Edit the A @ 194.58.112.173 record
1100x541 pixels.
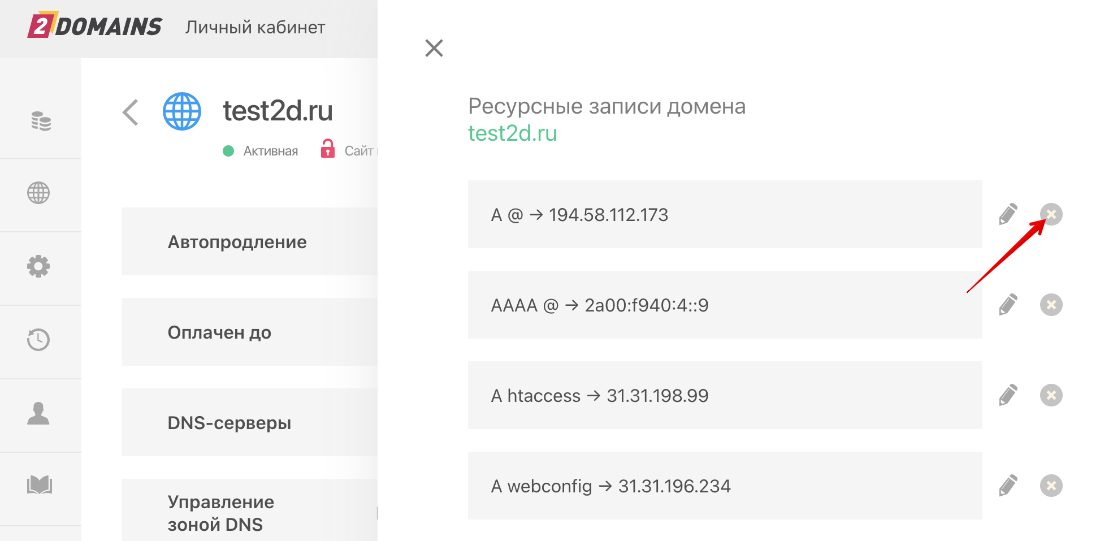tap(1008, 214)
